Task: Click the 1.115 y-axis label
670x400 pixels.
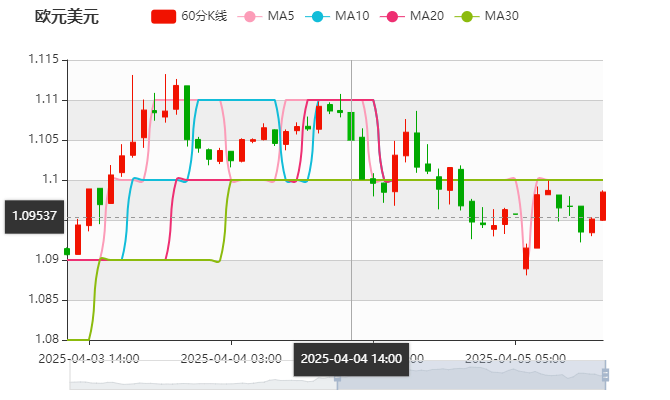Action: coord(42,60)
